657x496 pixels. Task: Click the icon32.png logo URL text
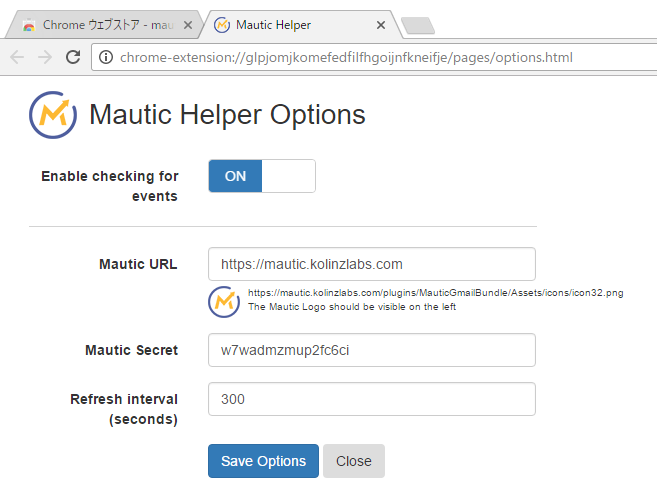(x=435, y=293)
